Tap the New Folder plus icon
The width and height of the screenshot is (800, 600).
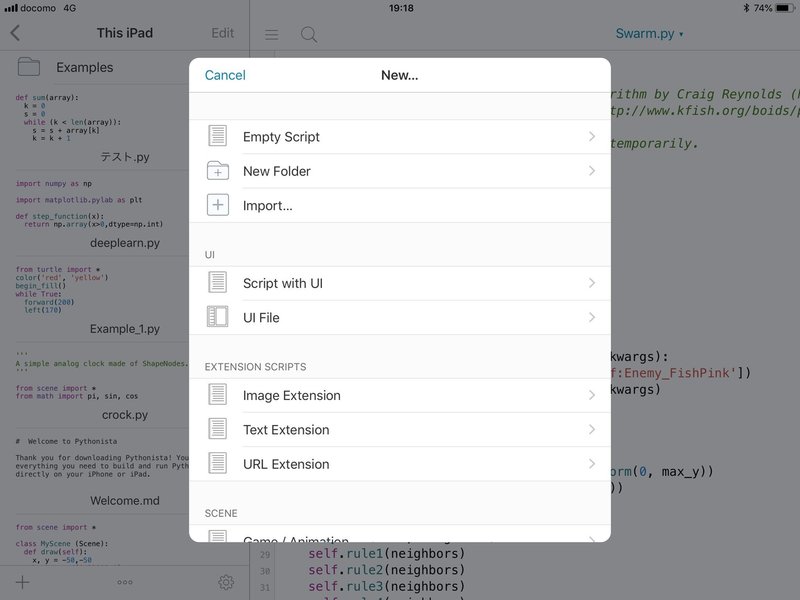coord(218,171)
